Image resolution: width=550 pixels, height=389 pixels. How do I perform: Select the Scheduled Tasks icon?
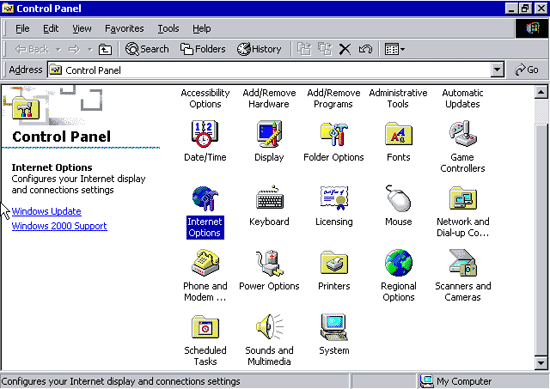(x=205, y=327)
